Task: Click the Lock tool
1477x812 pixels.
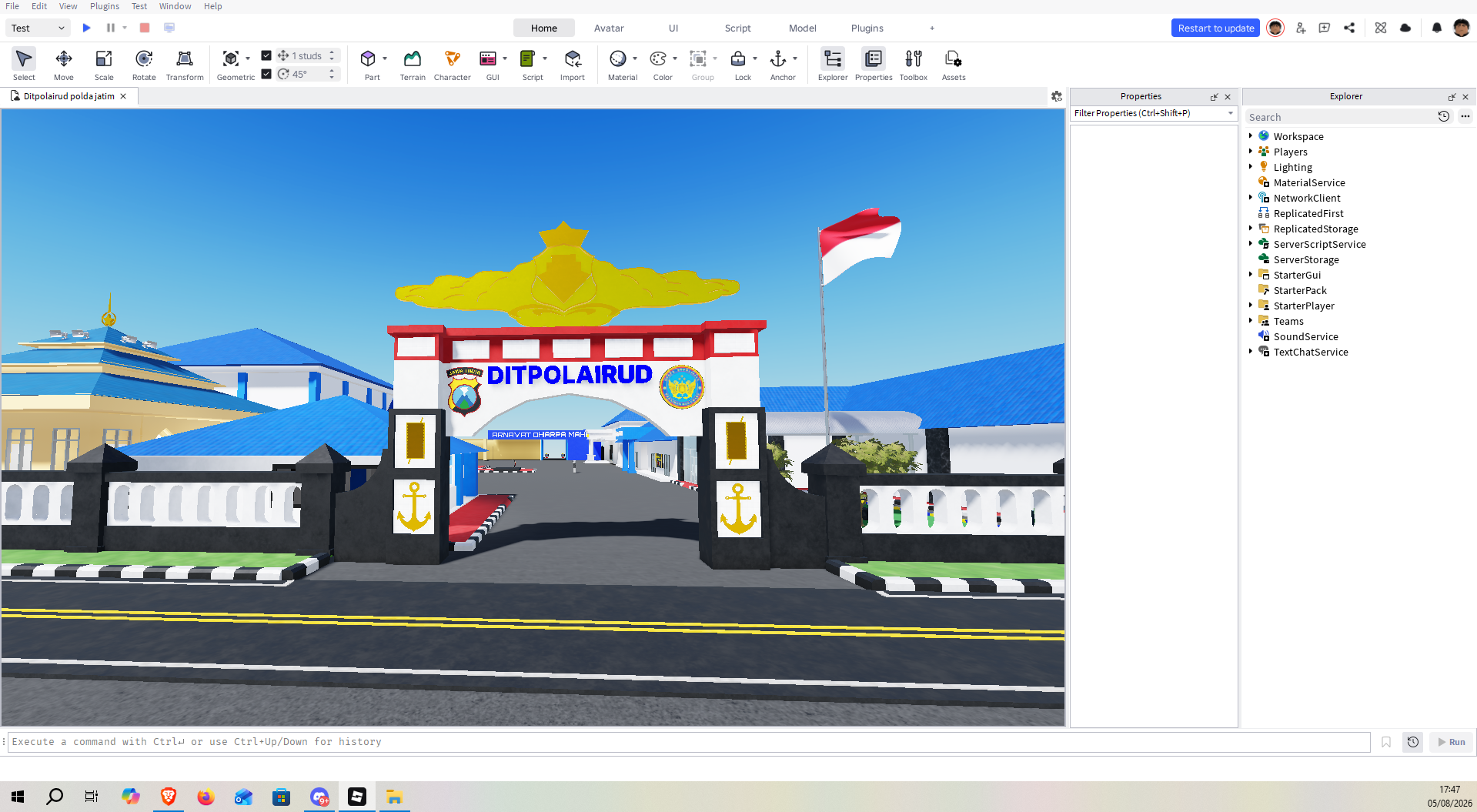Action: click(x=738, y=58)
